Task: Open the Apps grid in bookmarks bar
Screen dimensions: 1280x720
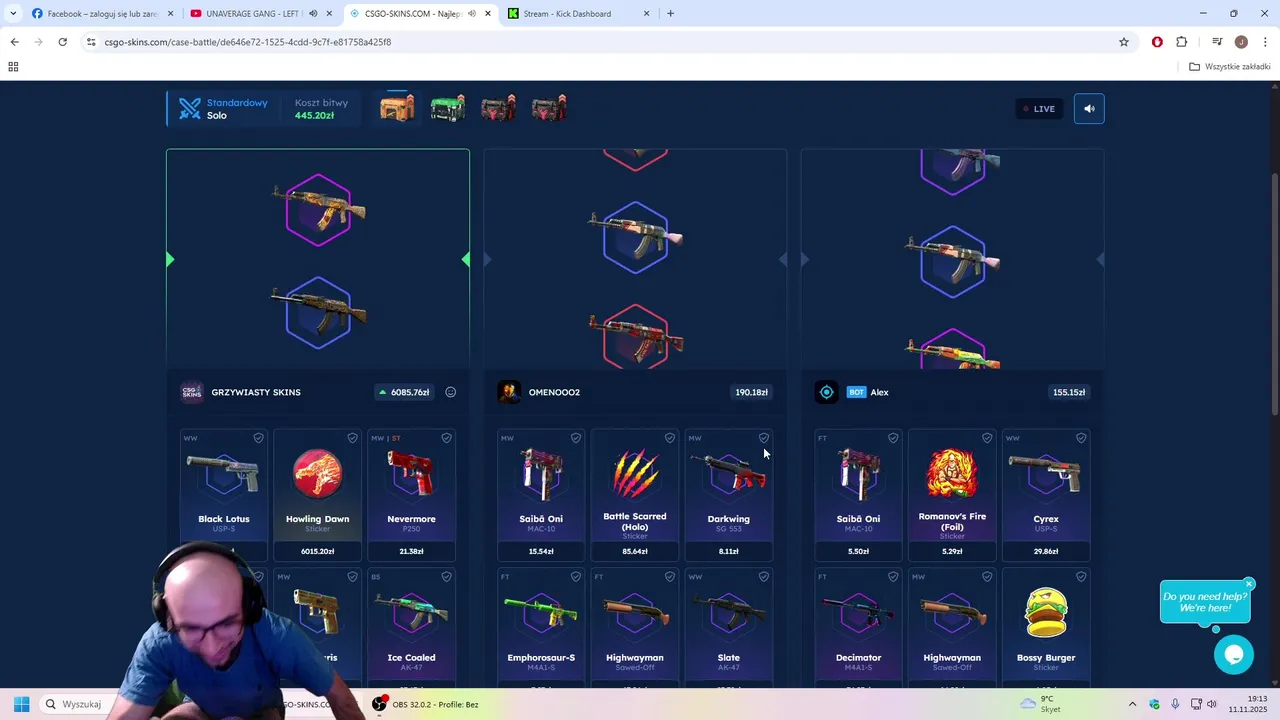Action: [x=13, y=67]
